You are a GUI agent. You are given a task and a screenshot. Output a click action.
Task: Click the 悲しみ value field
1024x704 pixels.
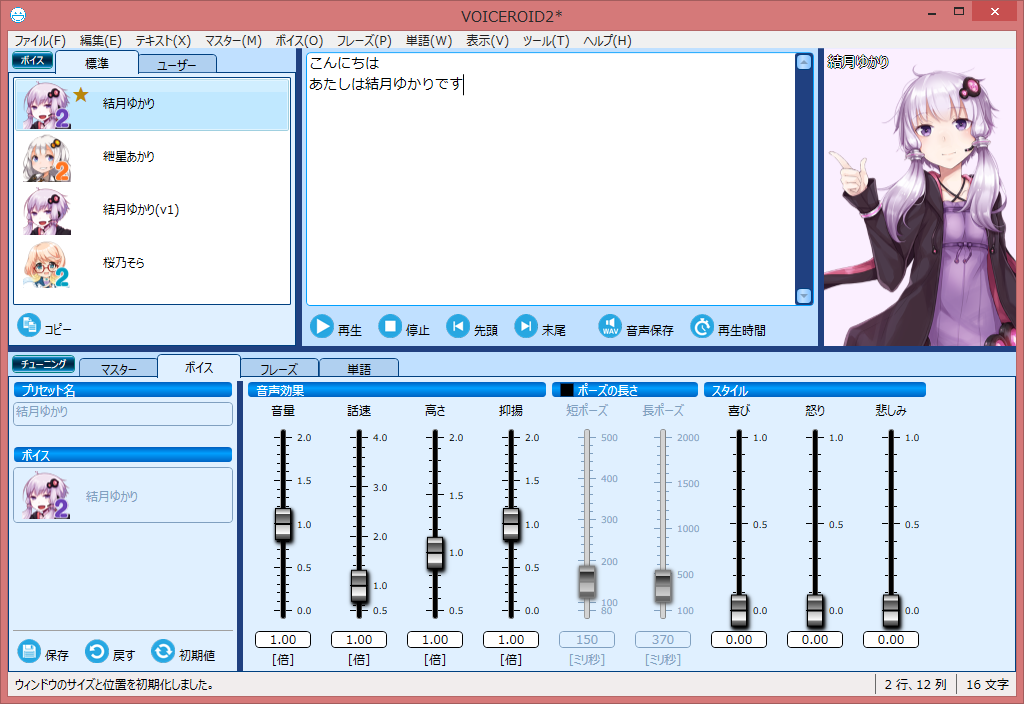[x=891, y=640]
